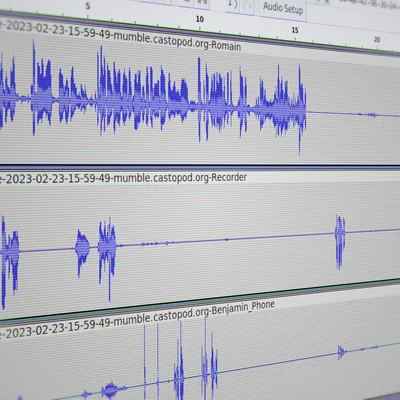This screenshot has height=400, width=400.
Task: Click the 5 second mark on timeline ruler
Action: click(x=88, y=6)
